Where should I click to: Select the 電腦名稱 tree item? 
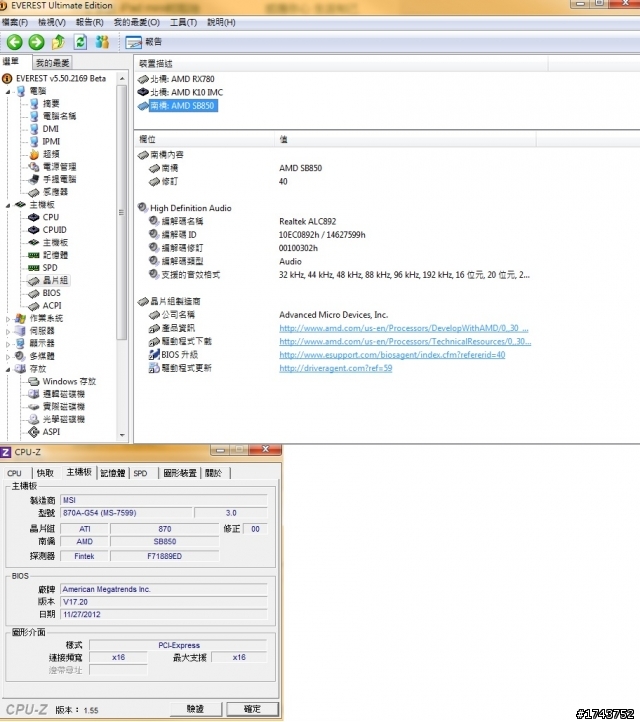(59, 116)
